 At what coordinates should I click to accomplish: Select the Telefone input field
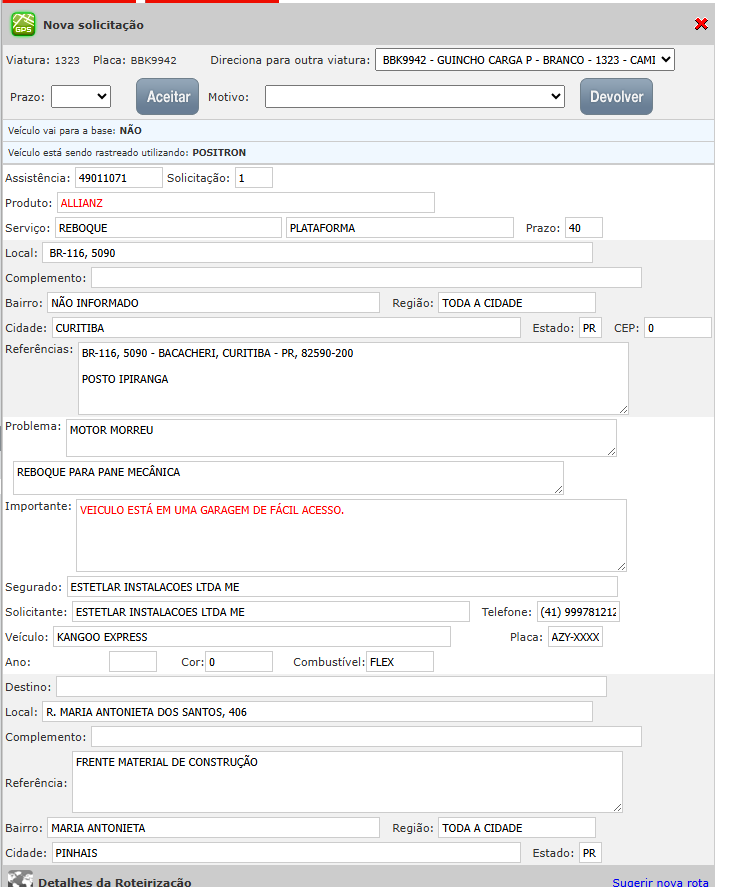578,611
